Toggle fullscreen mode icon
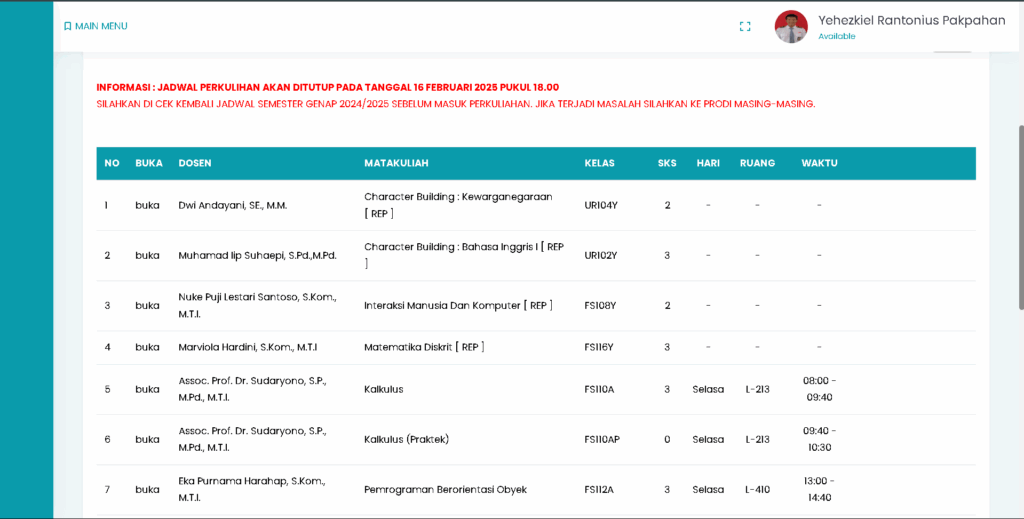Viewport: 1024px width, 519px height. (x=745, y=27)
